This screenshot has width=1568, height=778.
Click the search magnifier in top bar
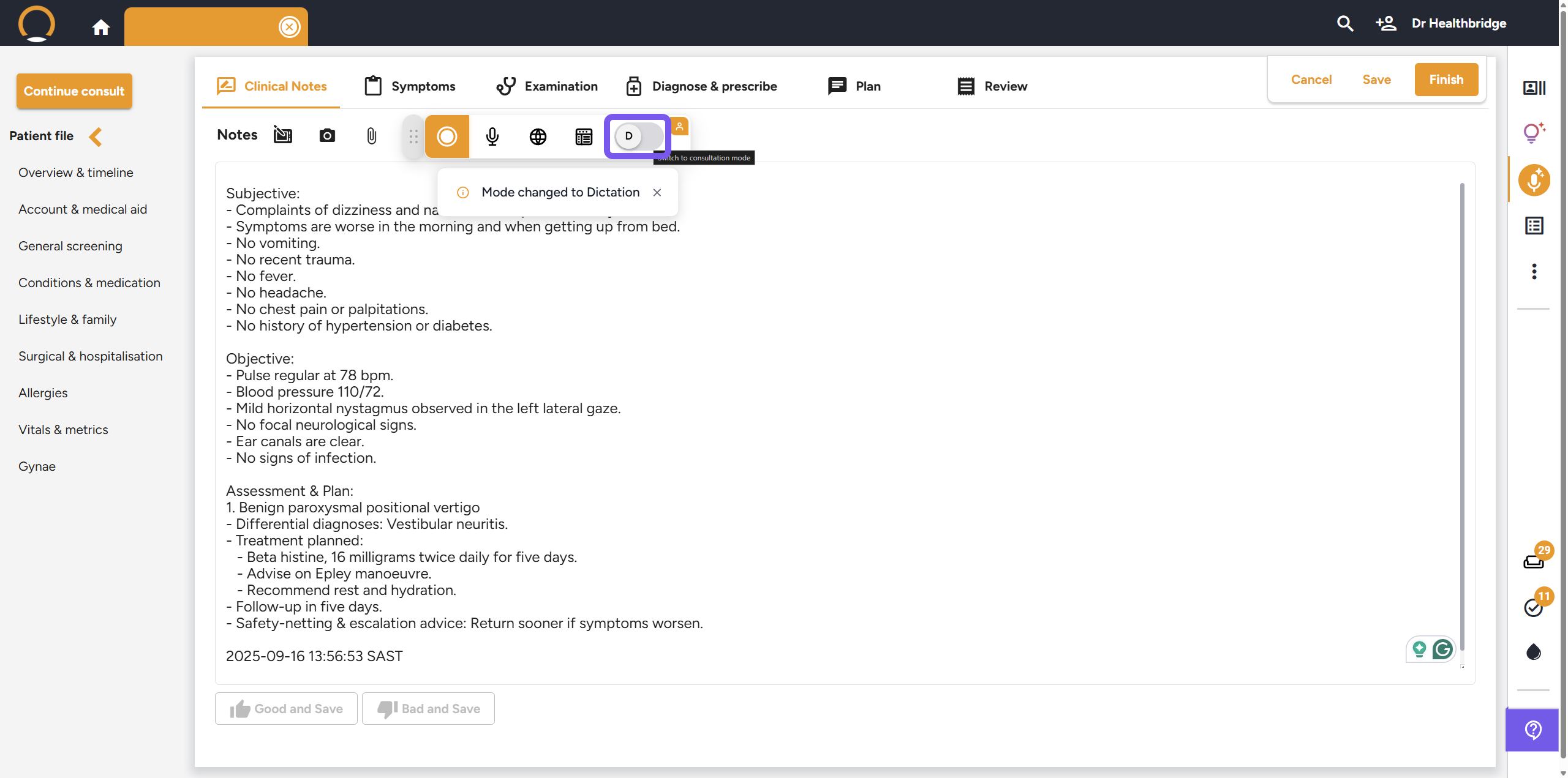point(1344,23)
